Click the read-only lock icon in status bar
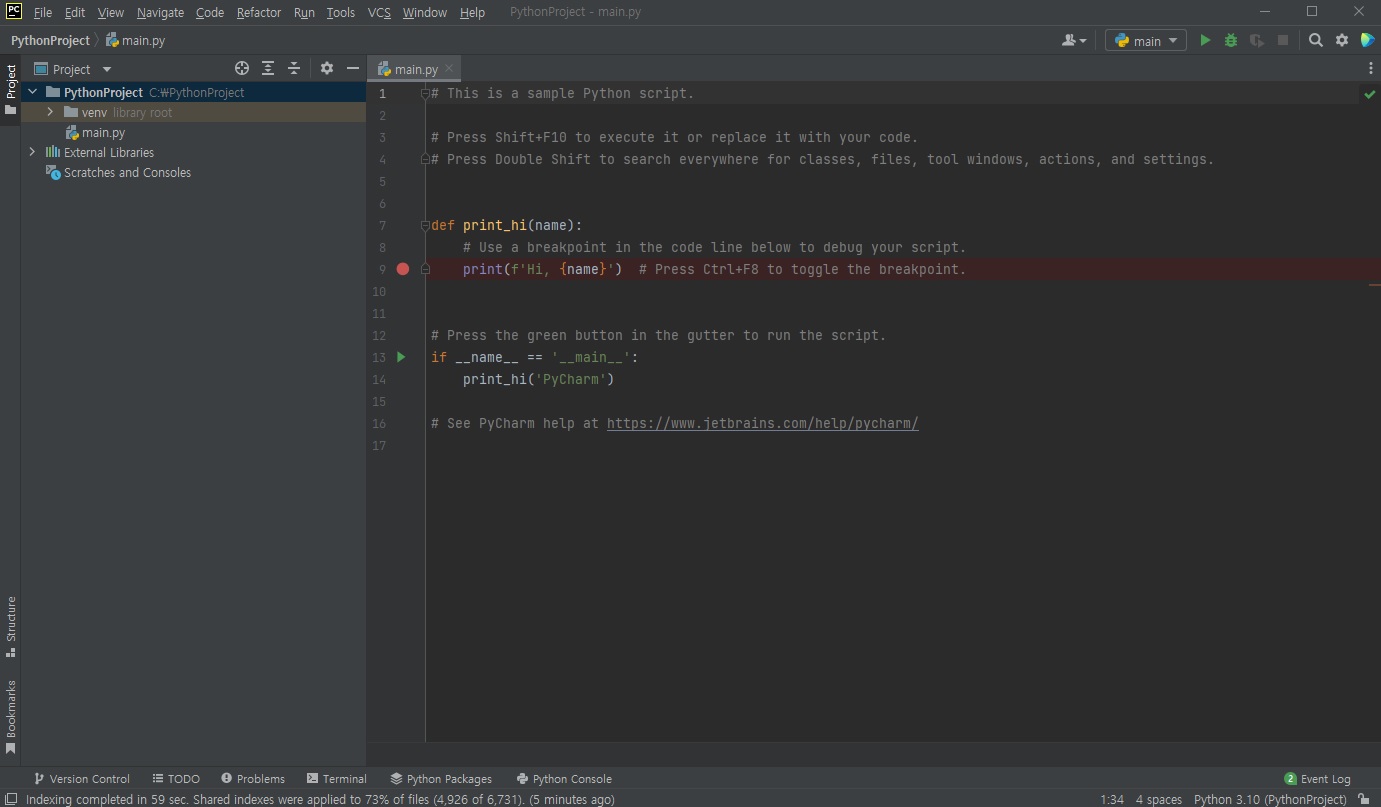Viewport: 1381px width, 807px height. coord(1363,799)
